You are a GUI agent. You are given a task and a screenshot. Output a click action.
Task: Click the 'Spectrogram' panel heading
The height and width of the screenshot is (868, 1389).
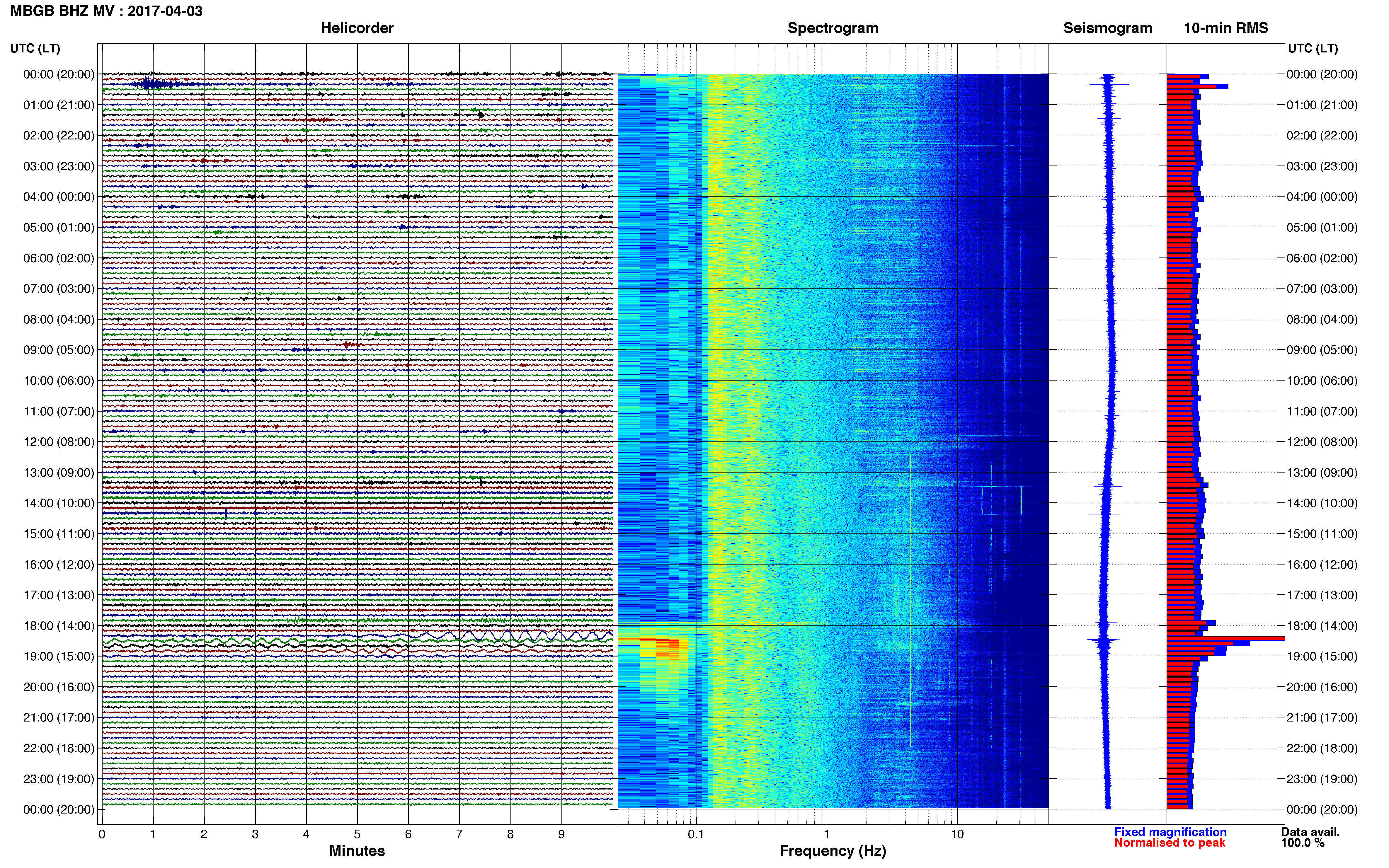(x=833, y=28)
